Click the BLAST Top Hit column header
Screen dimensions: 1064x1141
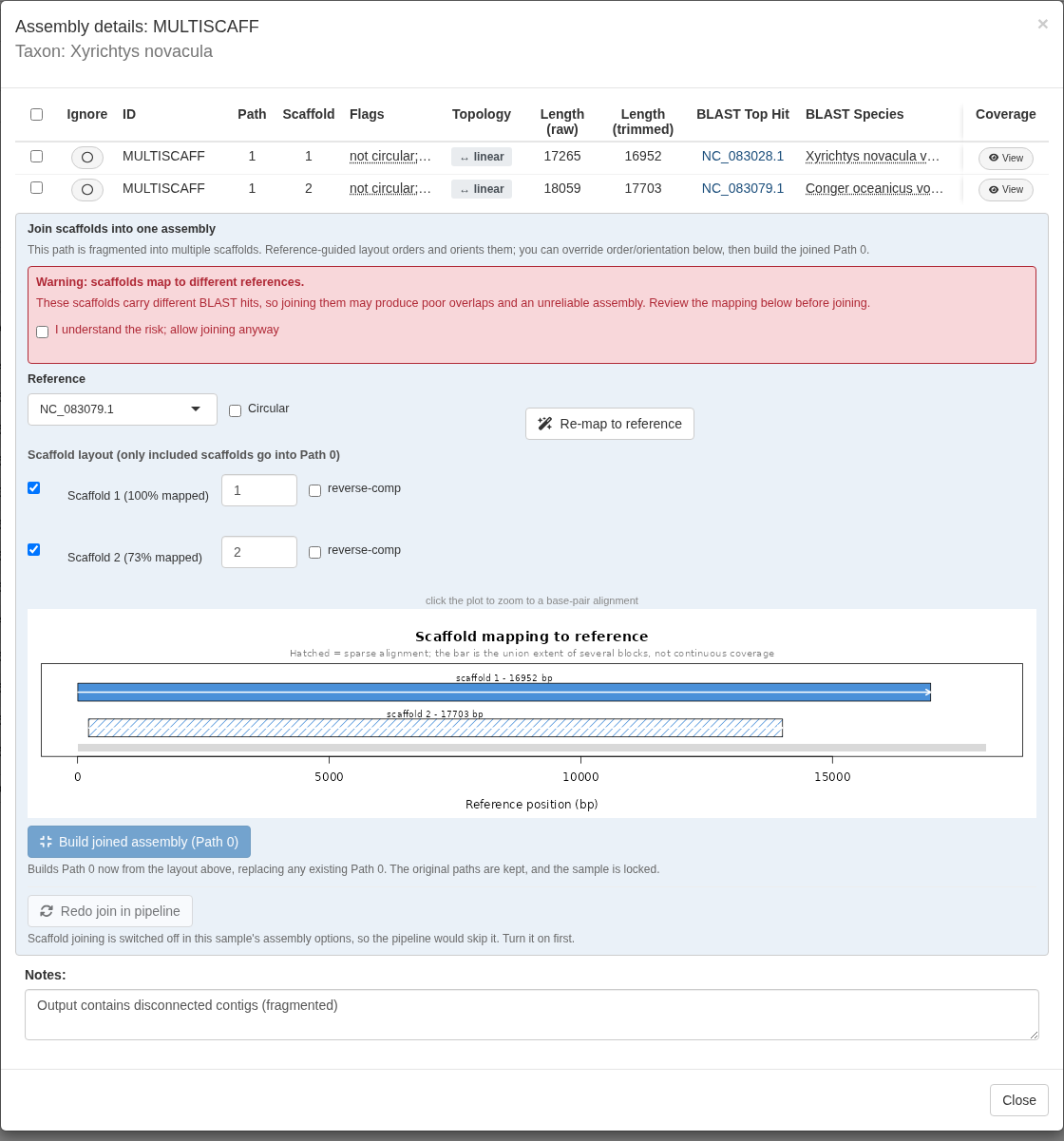tap(743, 114)
